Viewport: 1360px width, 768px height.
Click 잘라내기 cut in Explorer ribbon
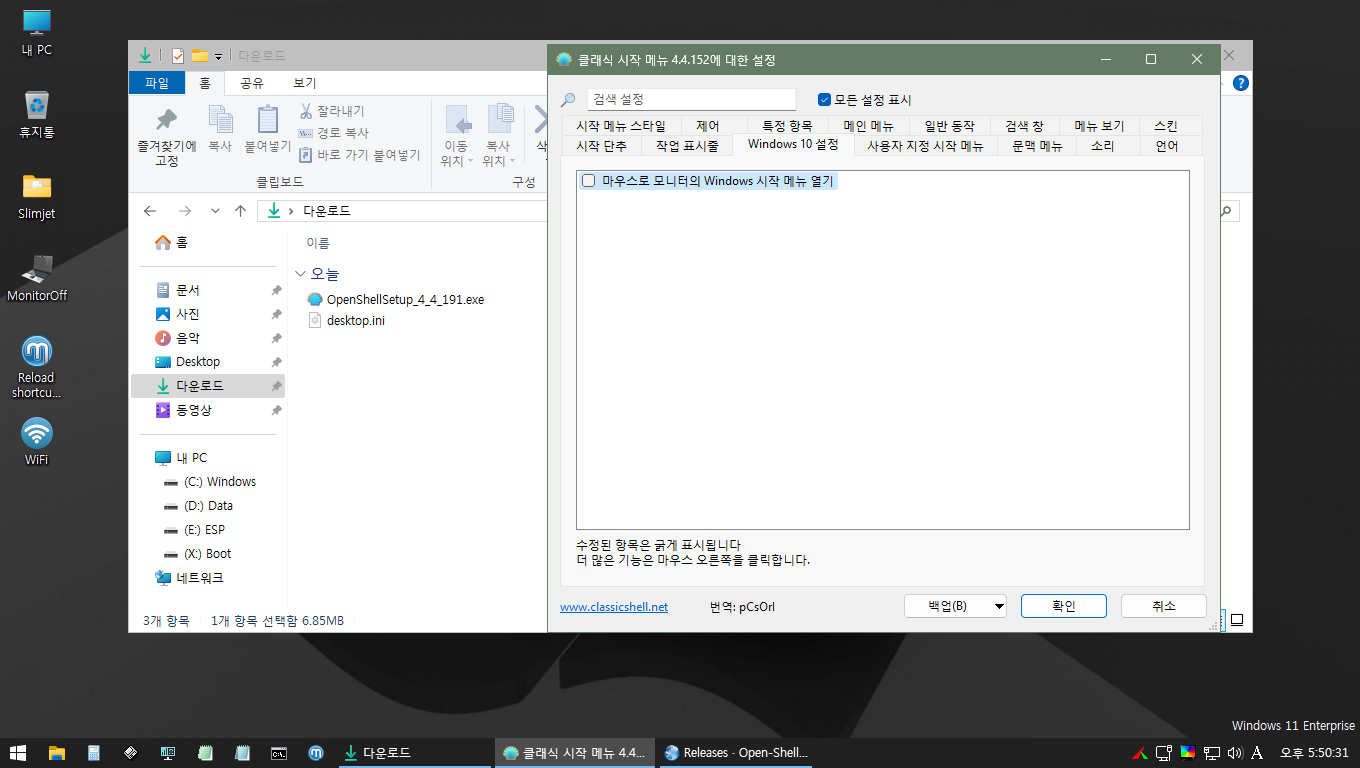pos(332,111)
